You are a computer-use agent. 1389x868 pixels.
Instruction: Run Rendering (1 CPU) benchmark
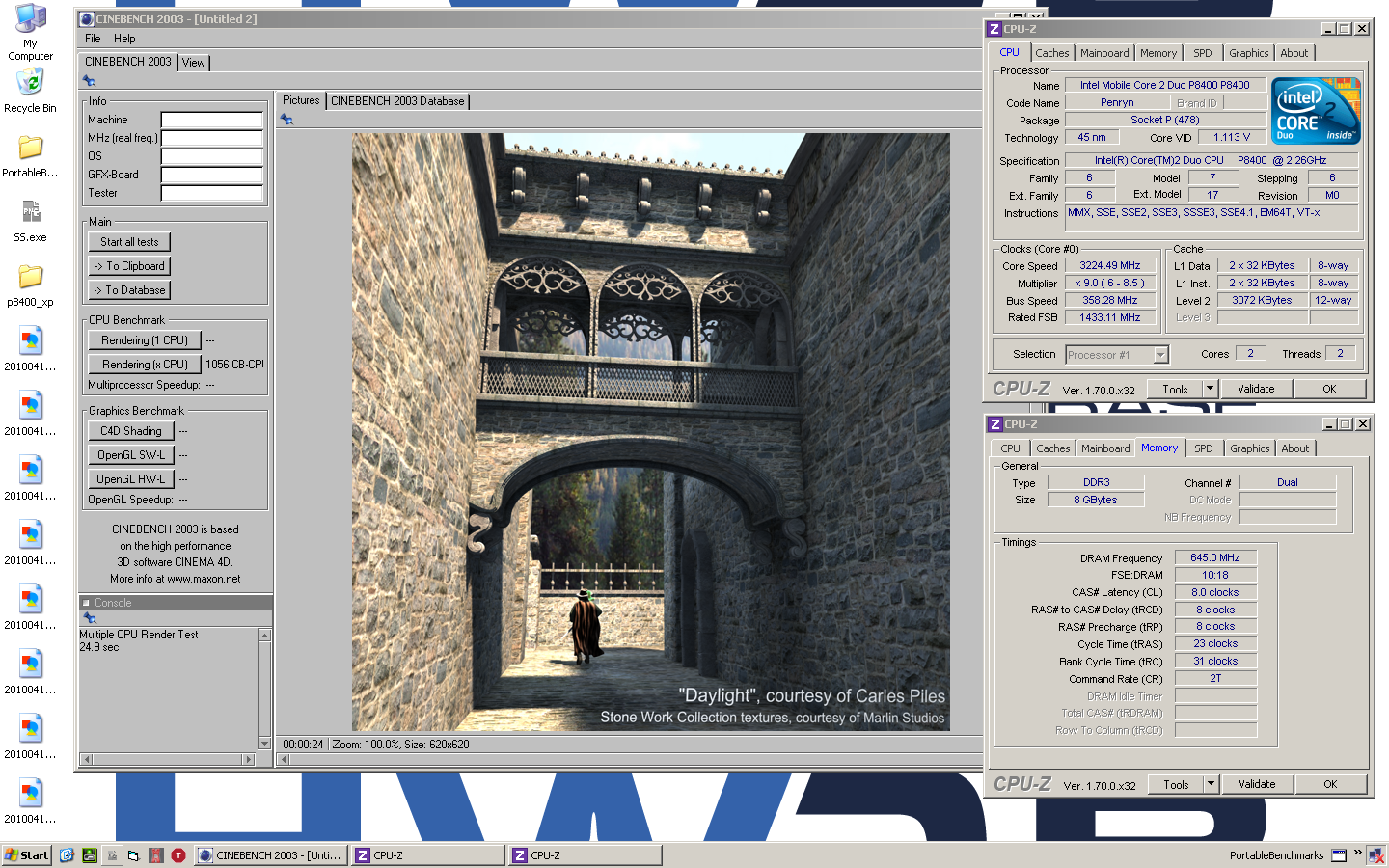[x=145, y=340]
